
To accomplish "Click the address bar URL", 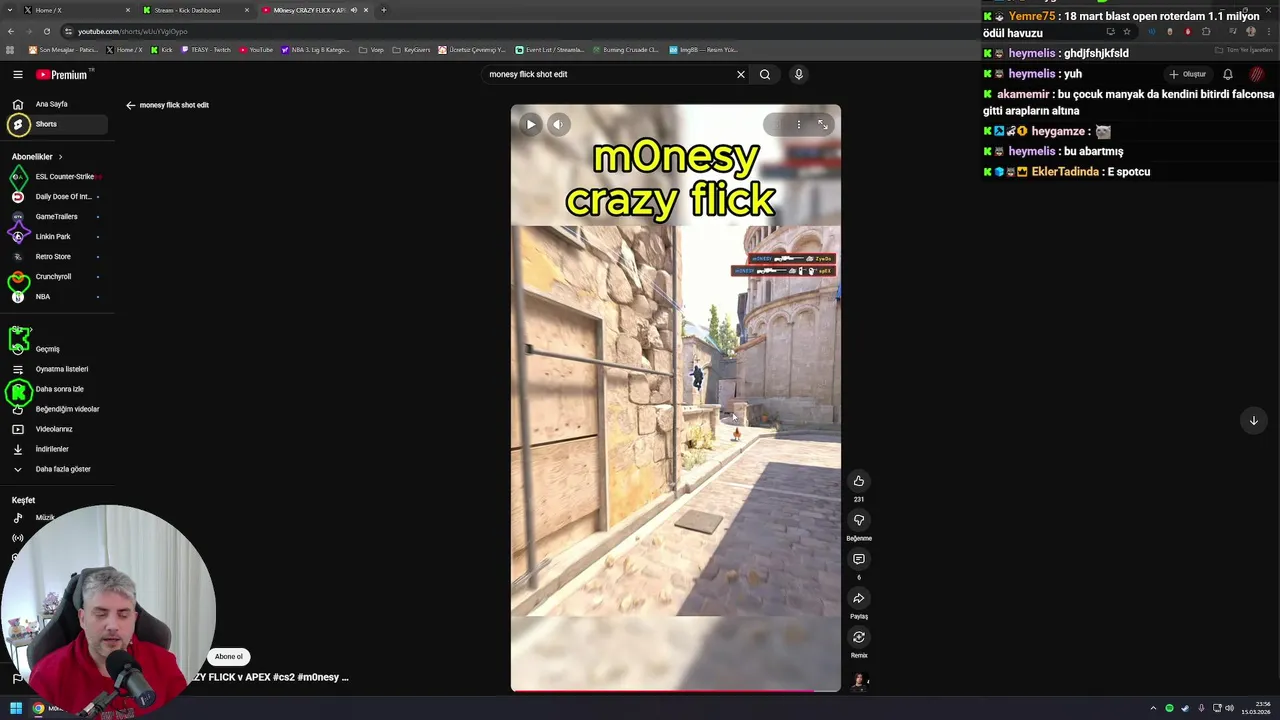I will [132, 31].
